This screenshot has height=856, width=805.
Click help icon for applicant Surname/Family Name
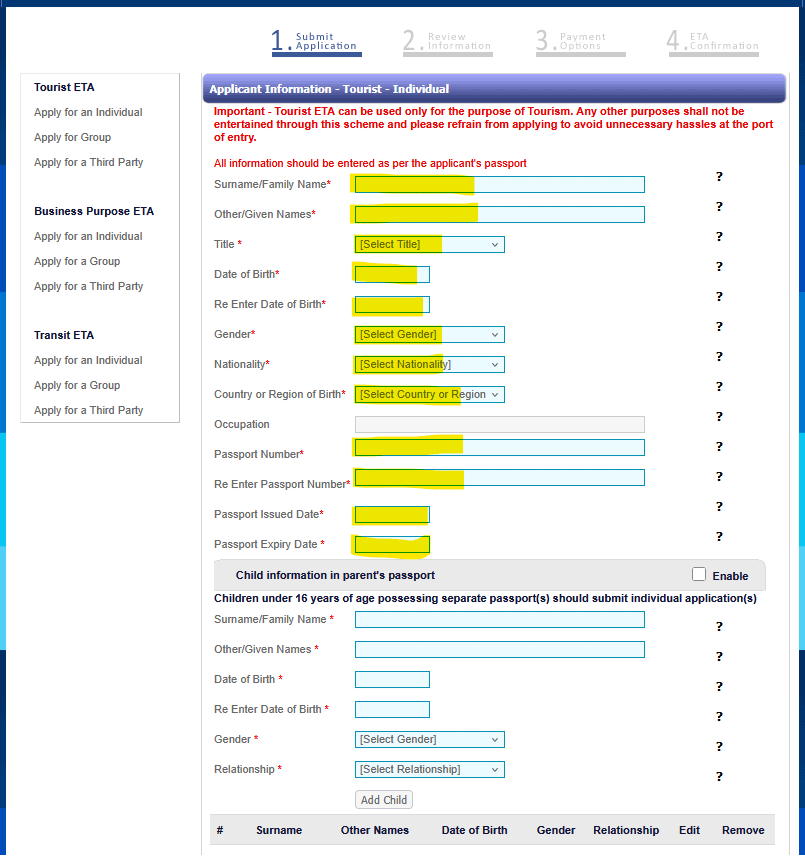719,176
